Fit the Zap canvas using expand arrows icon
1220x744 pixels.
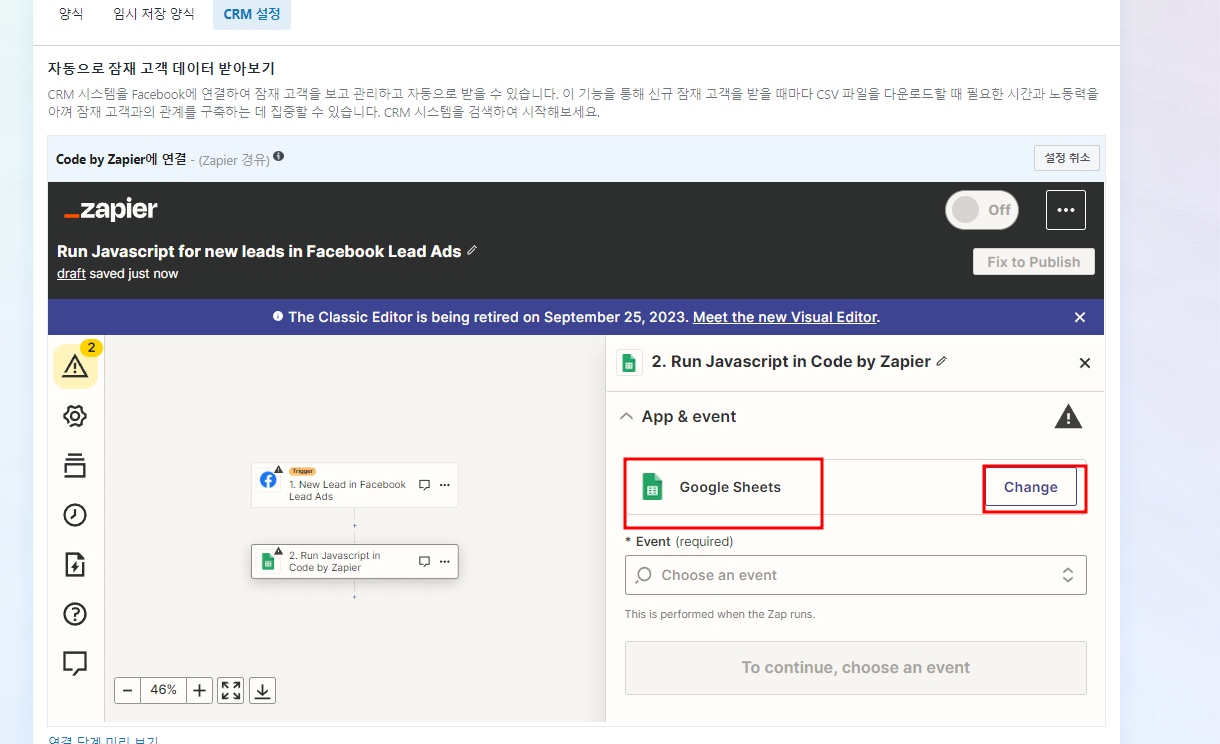point(230,690)
